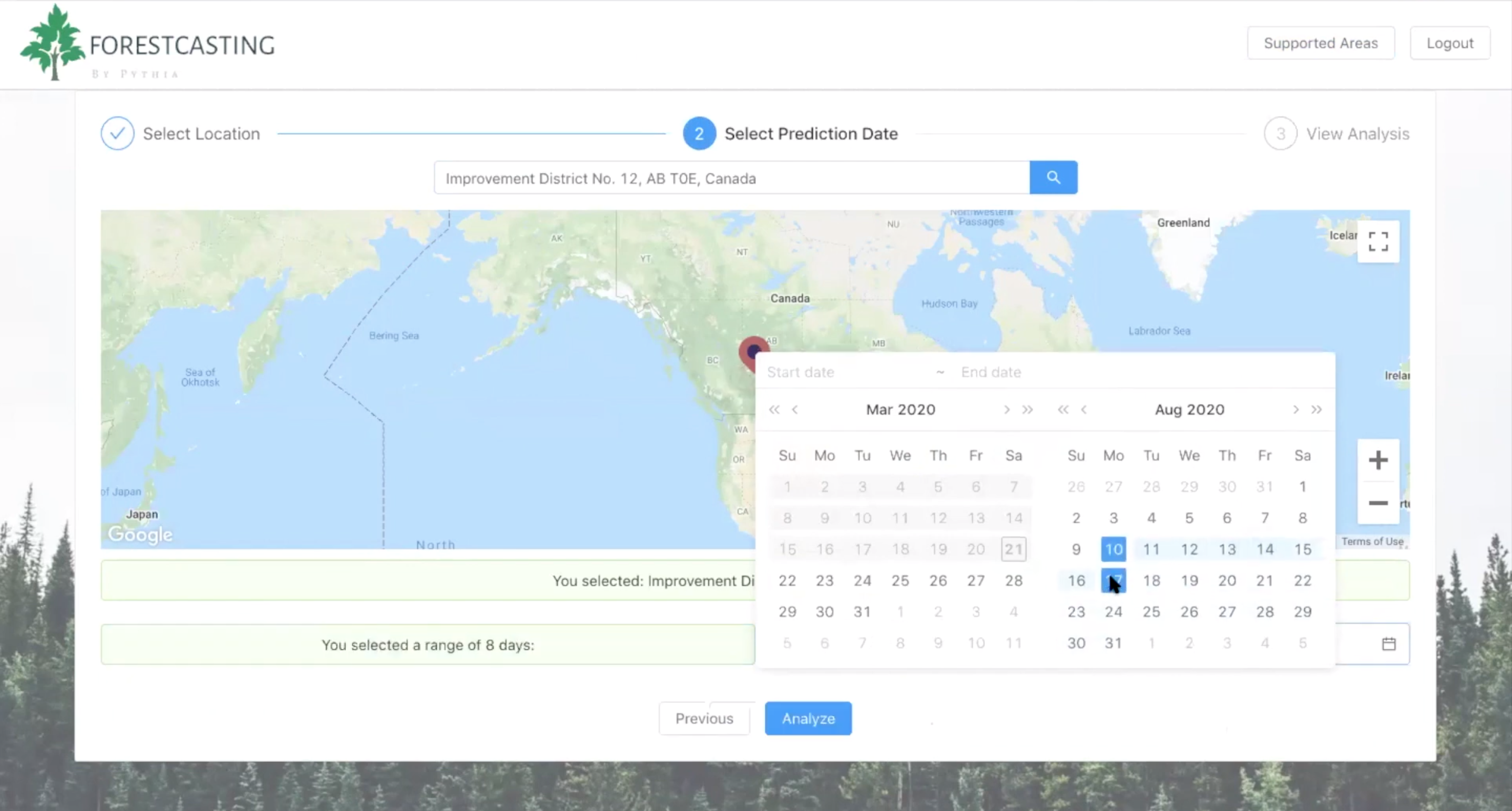Toggle map fullscreen view
1512x811 pixels.
[1378, 241]
